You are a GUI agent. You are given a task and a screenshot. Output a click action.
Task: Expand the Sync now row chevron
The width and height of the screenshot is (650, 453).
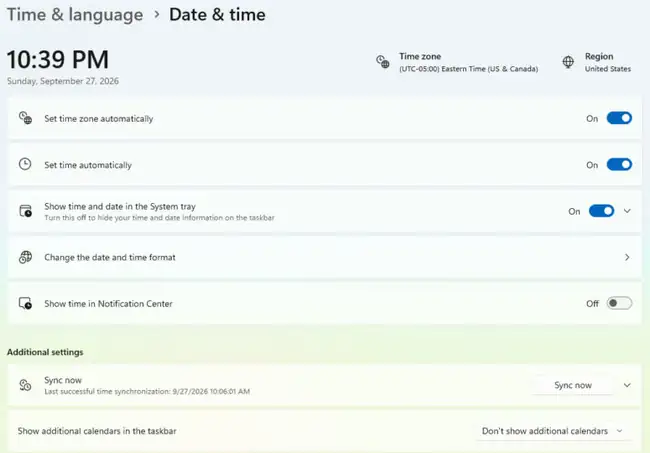coord(627,385)
